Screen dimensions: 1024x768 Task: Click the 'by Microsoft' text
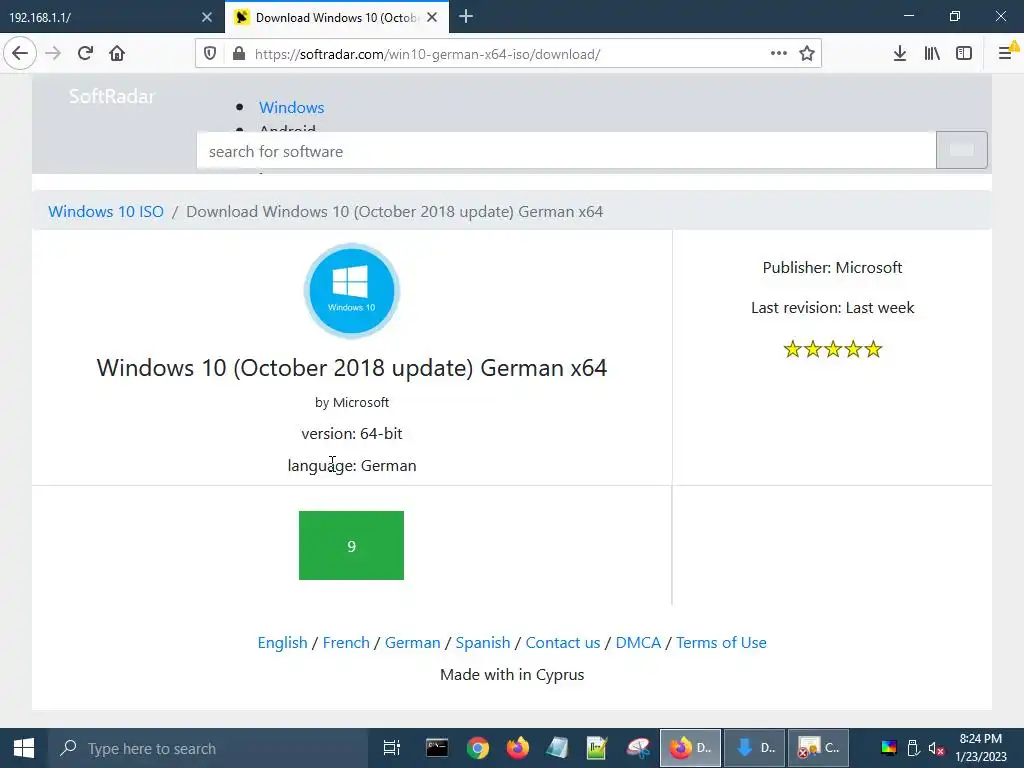pyautogui.click(x=351, y=402)
